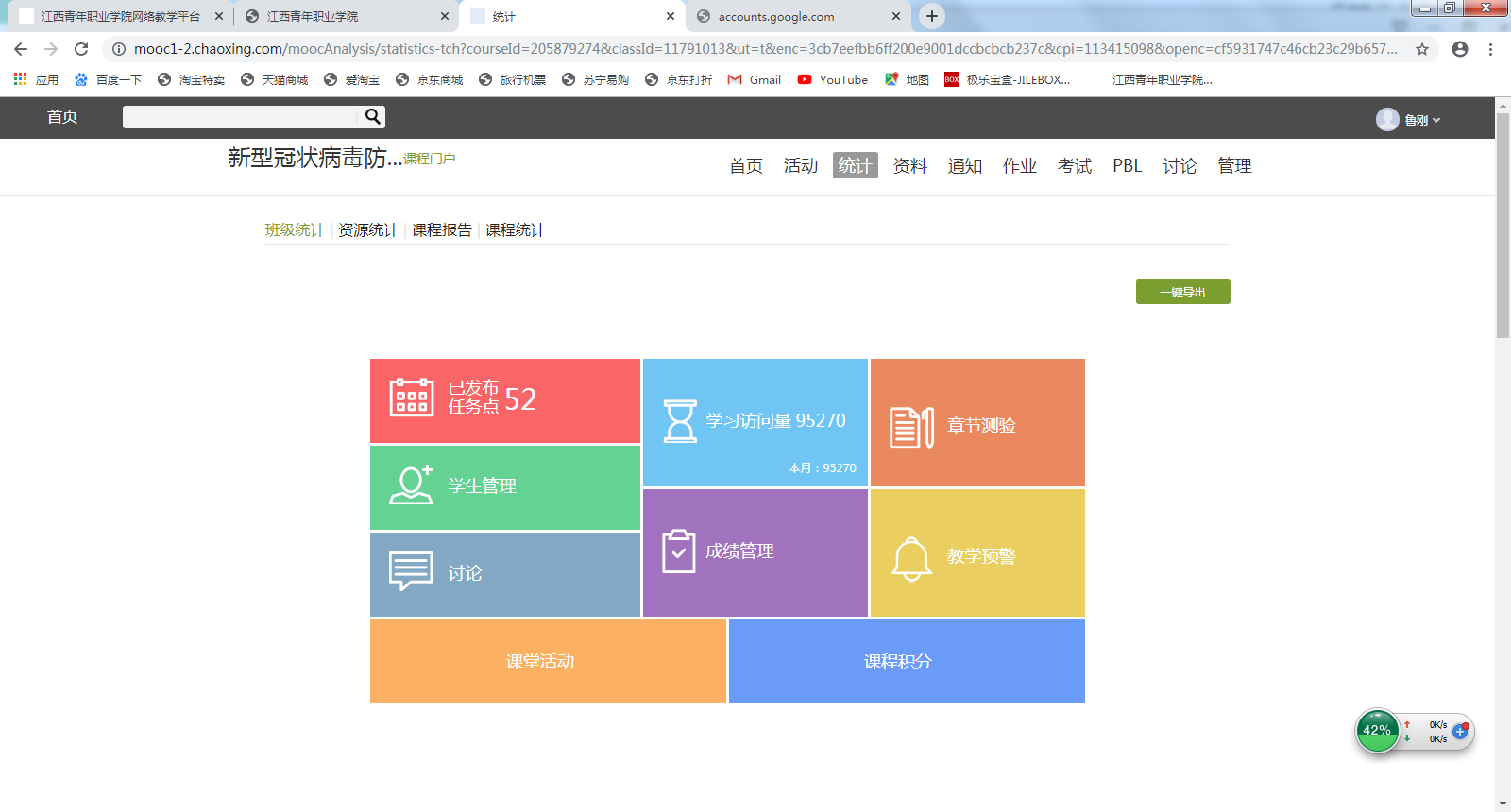Click the green 一键导出 button
The image size is (1511, 812).
click(x=1182, y=293)
